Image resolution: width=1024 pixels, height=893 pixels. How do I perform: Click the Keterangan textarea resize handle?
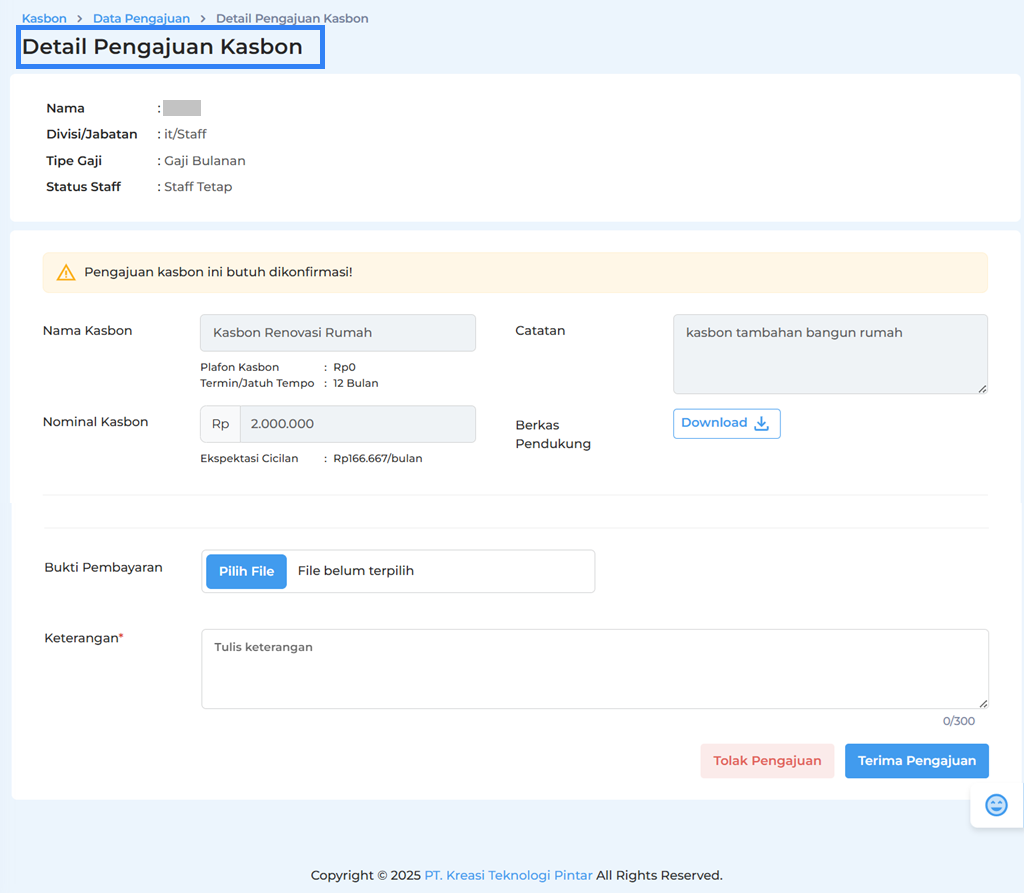(x=983, y=703)
